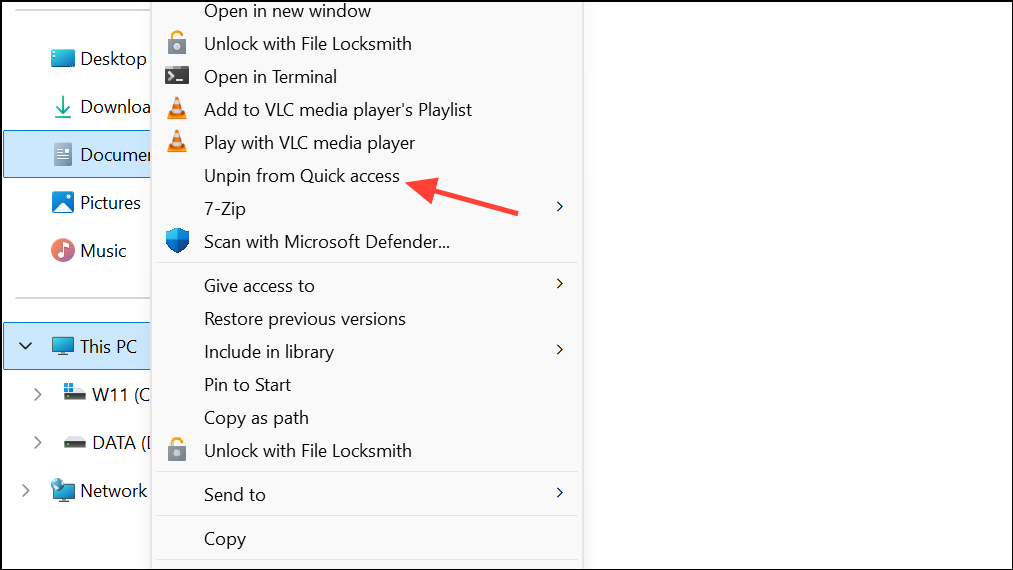The height and width of the screenshot is (570, 1013).
Task: Click the Terminal icon in context menu
Action: click(x=177, y=76)
